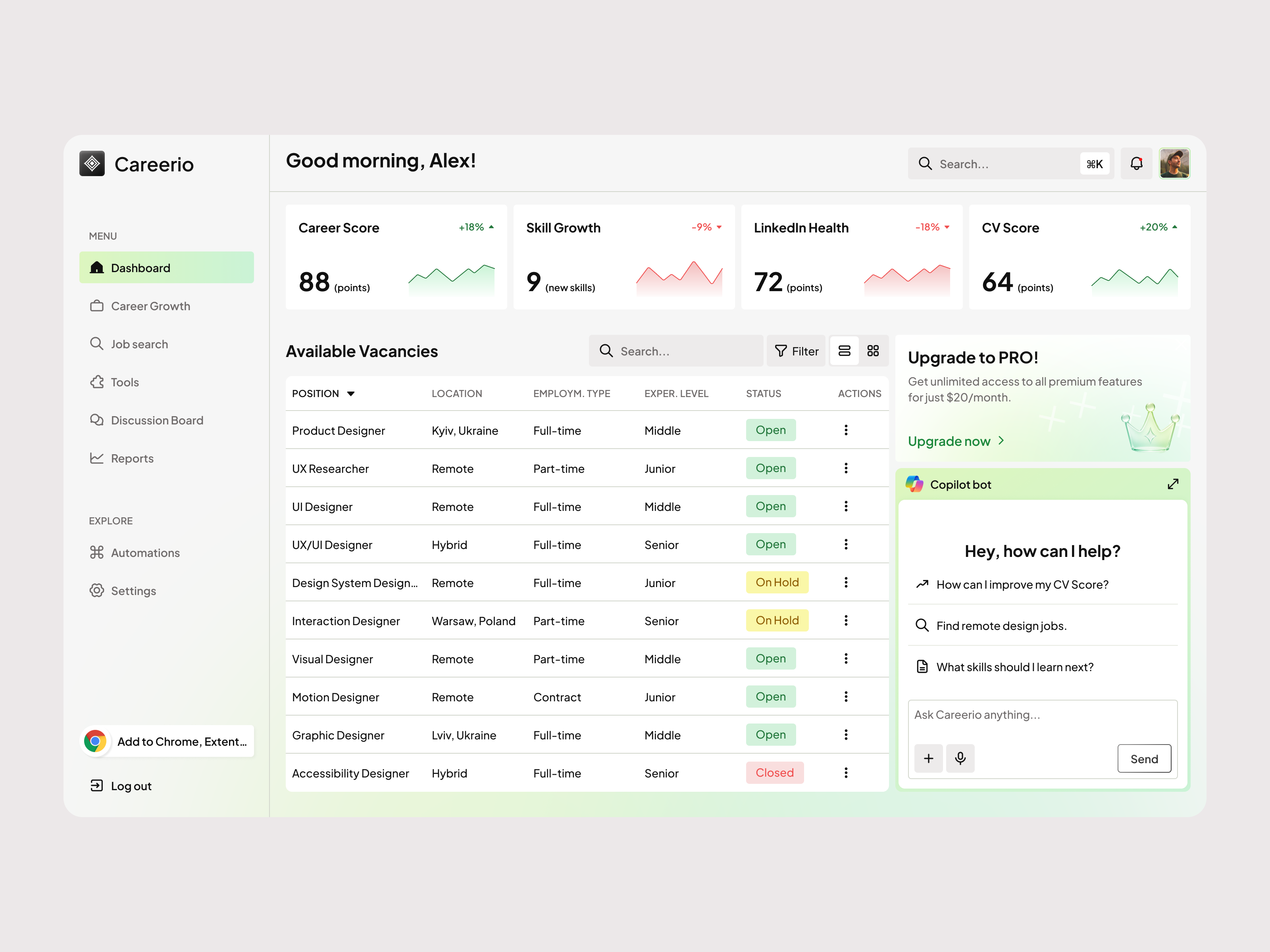This screenshot has height=952, width=1270.
Task: Open actions menu for Interaction Designer
Action: coord(846,620)
